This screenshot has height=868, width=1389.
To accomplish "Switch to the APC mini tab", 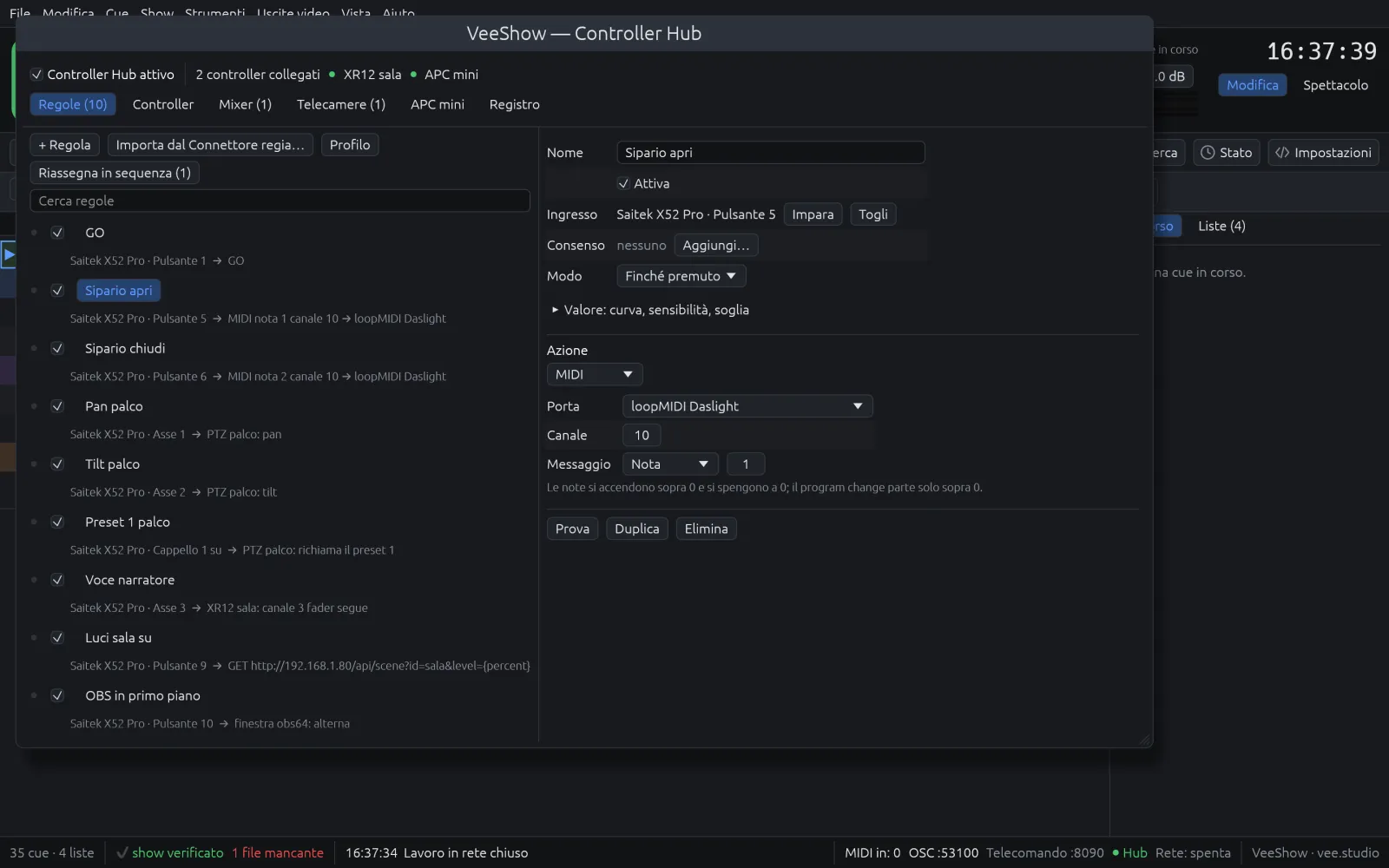I will coord(438,104).
